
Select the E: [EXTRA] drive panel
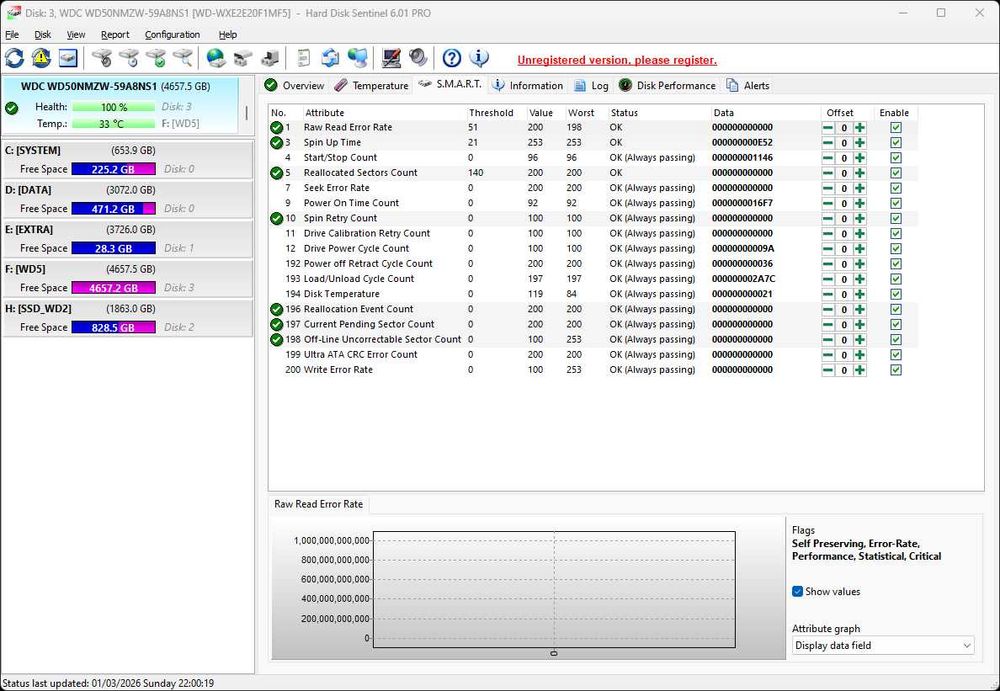coord(127,239)
